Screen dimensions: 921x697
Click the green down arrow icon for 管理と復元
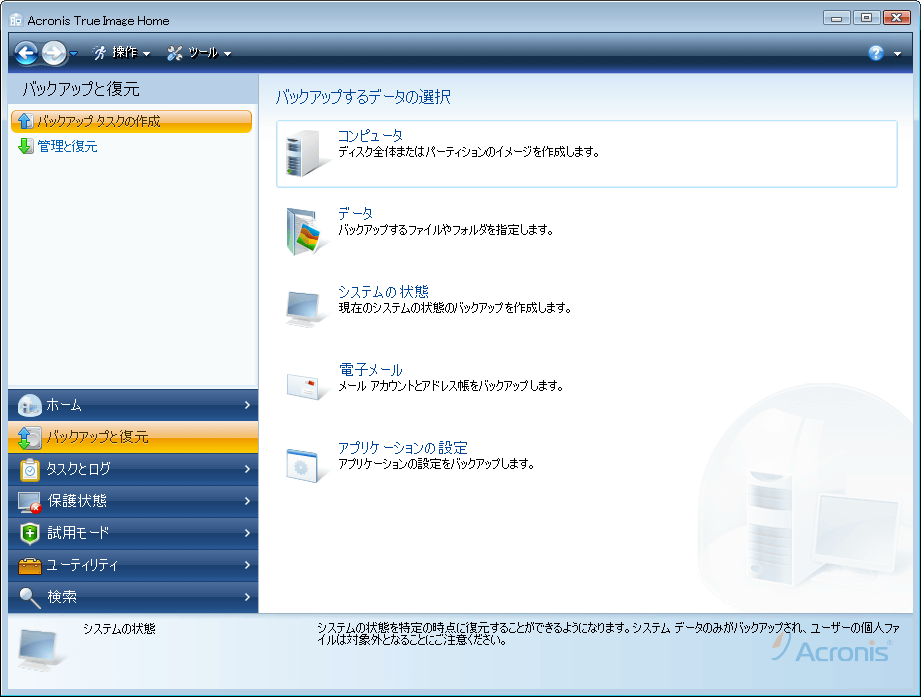click(25, 146)
